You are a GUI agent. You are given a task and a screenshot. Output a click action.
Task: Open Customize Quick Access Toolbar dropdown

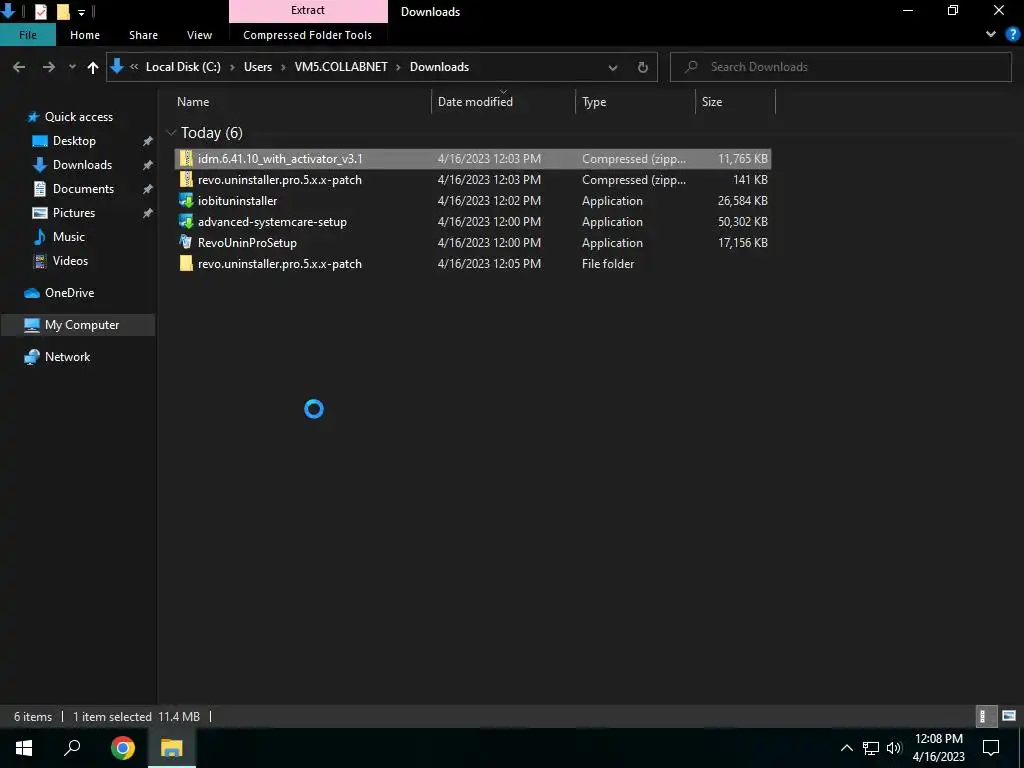(x=81, y=12)
